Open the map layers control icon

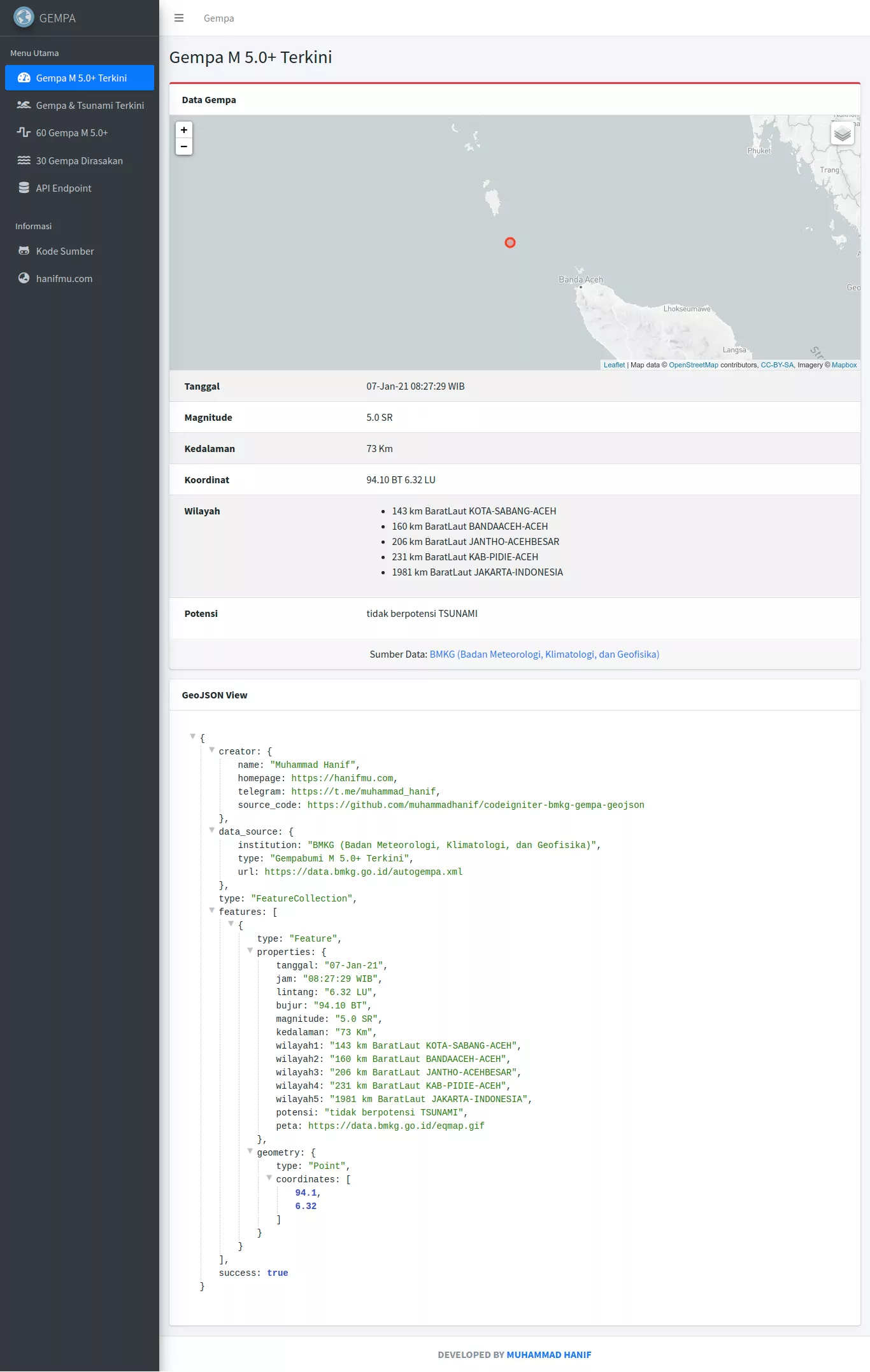pyautogui.click(x=843, y=134)
